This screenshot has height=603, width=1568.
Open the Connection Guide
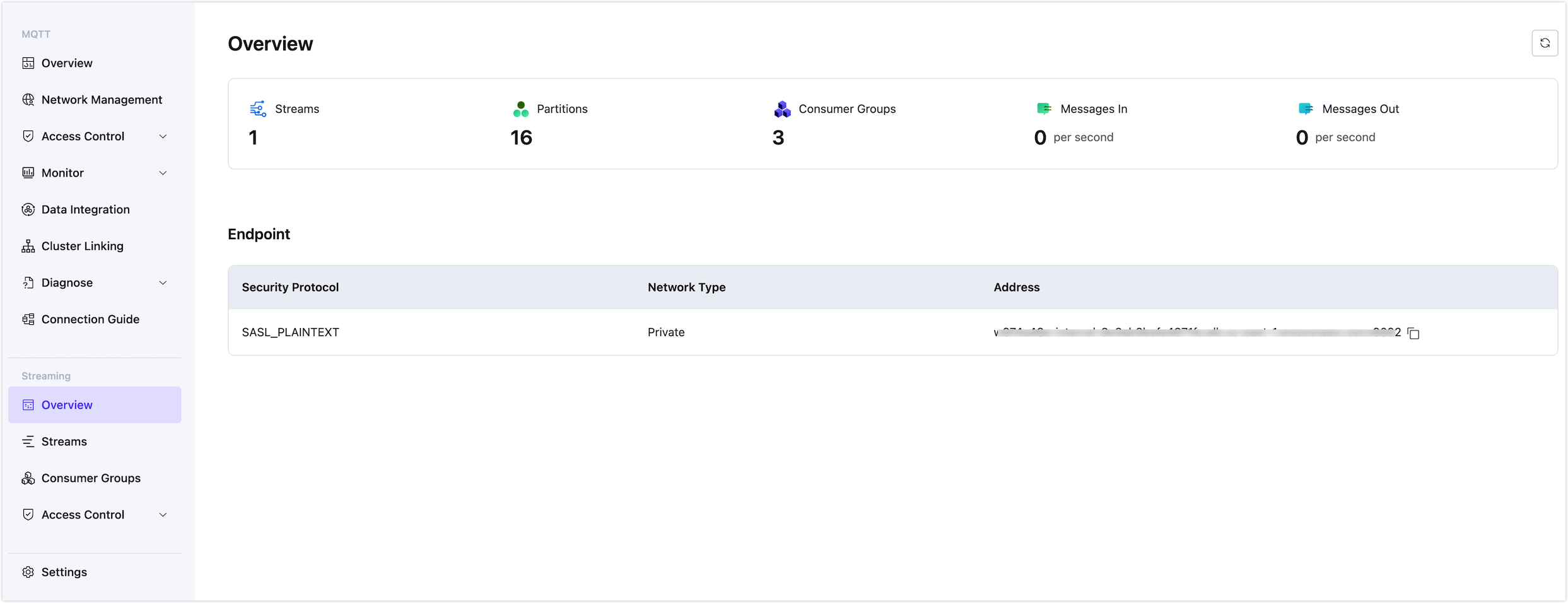95,319
